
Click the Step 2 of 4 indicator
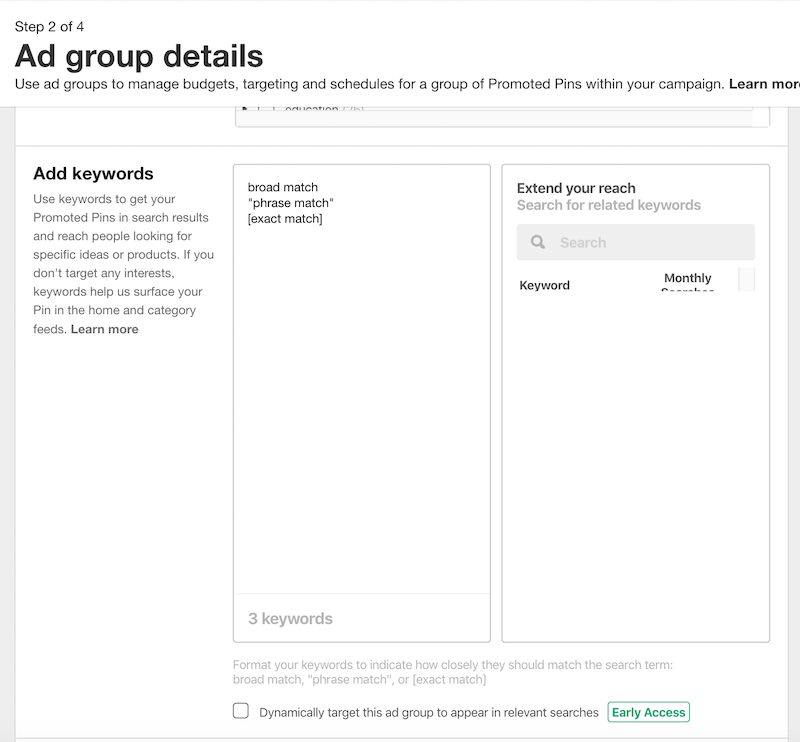point(49,26)
